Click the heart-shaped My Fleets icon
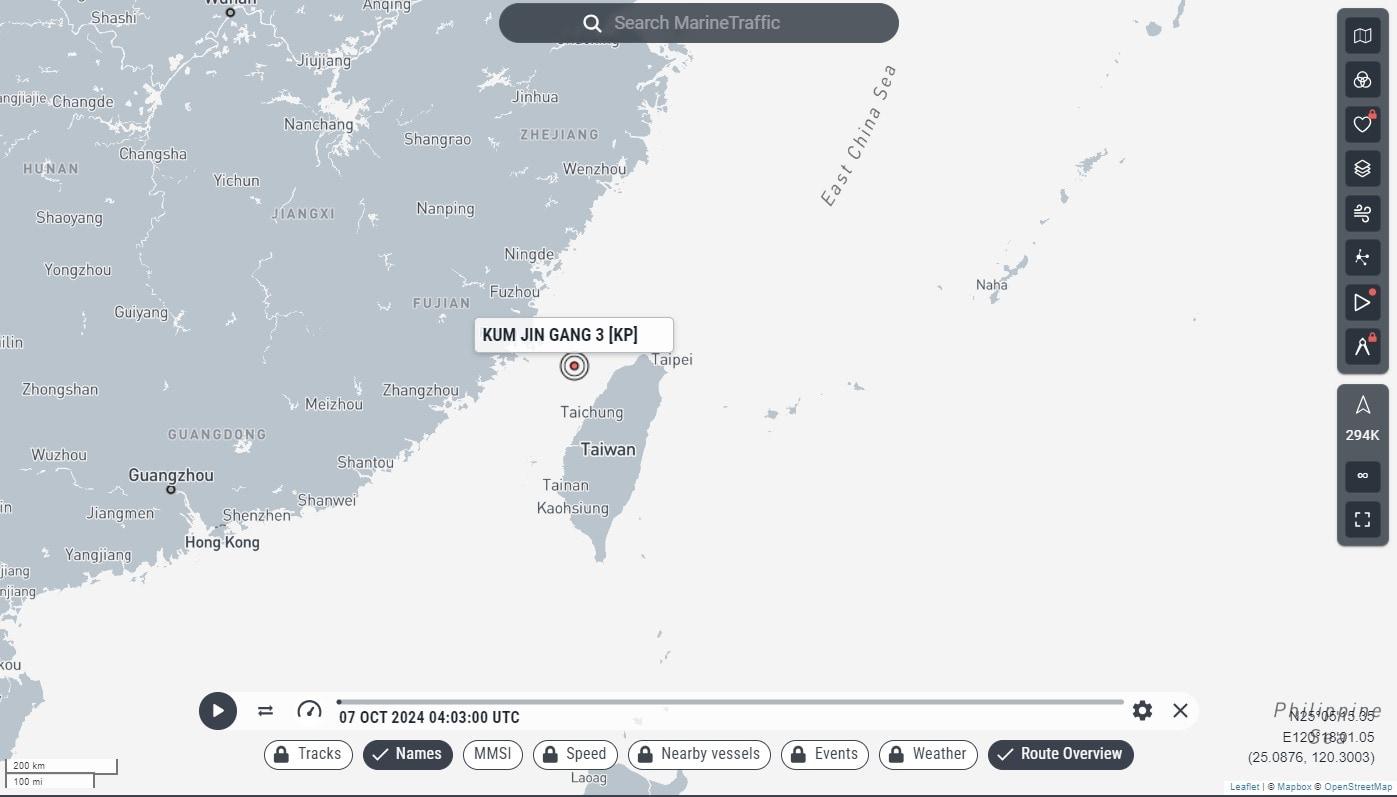The height and width of the screenshot is (797, 1397). coord(1362,125)
